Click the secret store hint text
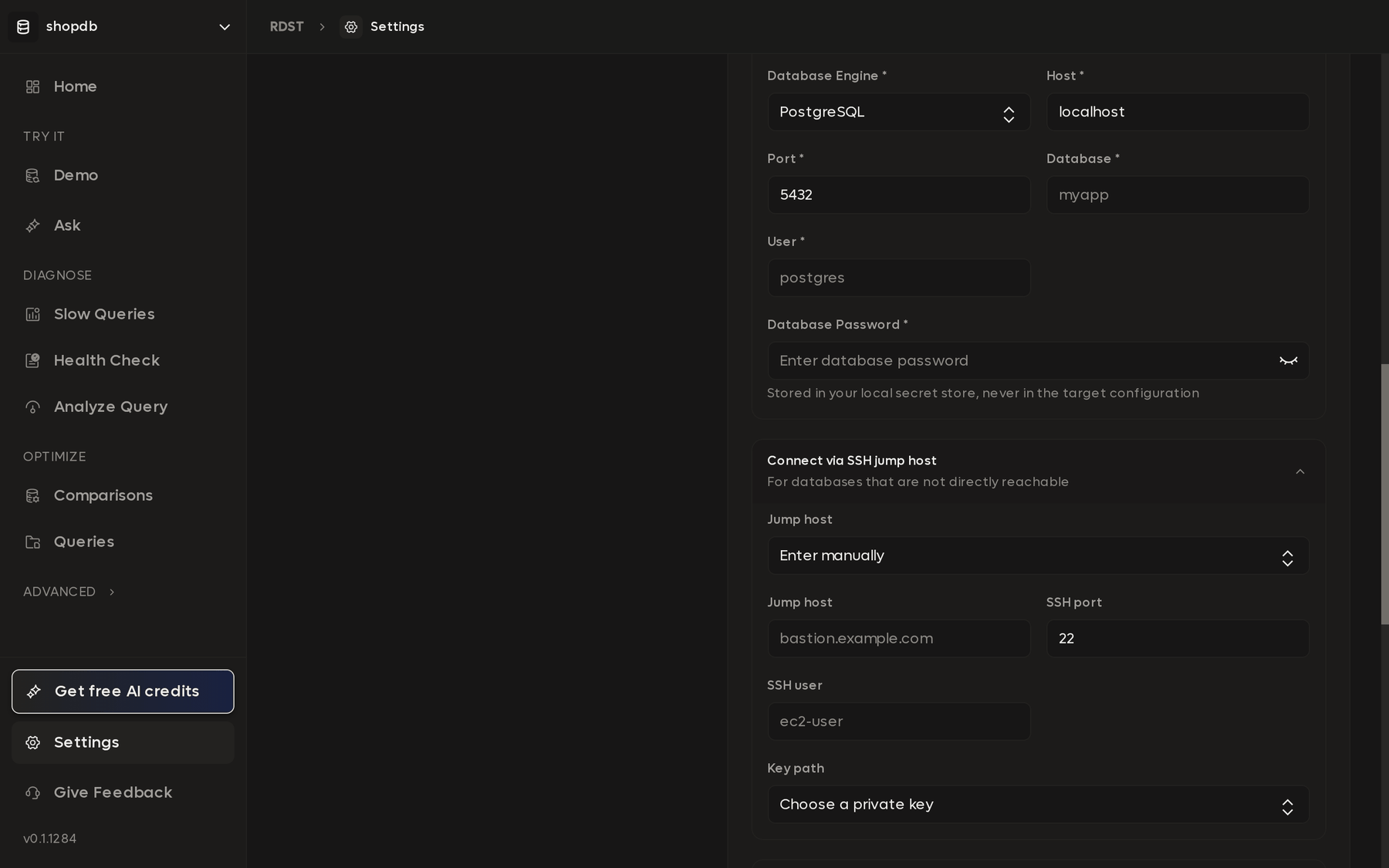Screen dimensions: 1389x868 983,393
